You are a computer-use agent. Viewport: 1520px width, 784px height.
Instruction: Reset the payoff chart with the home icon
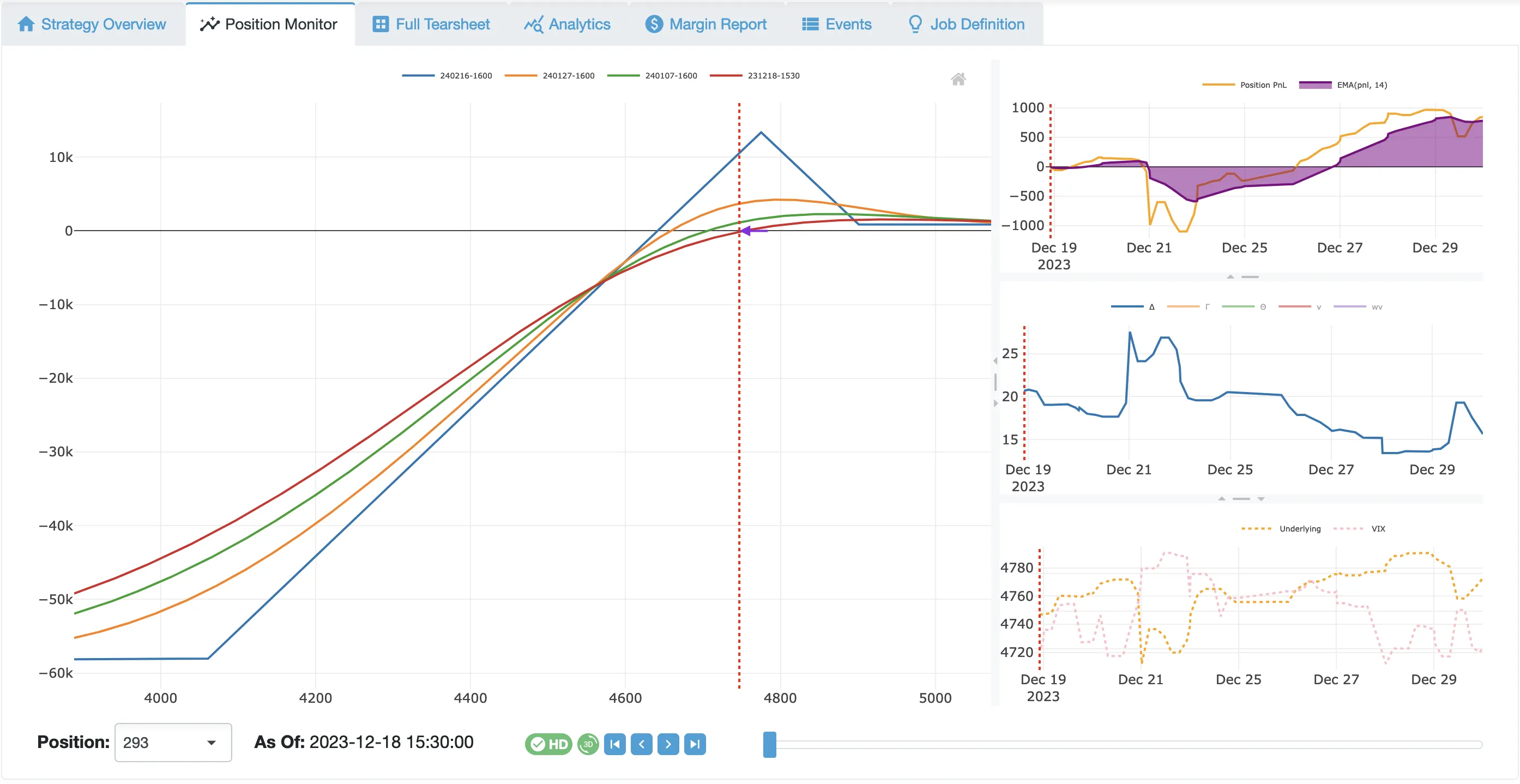coord(959,79)
